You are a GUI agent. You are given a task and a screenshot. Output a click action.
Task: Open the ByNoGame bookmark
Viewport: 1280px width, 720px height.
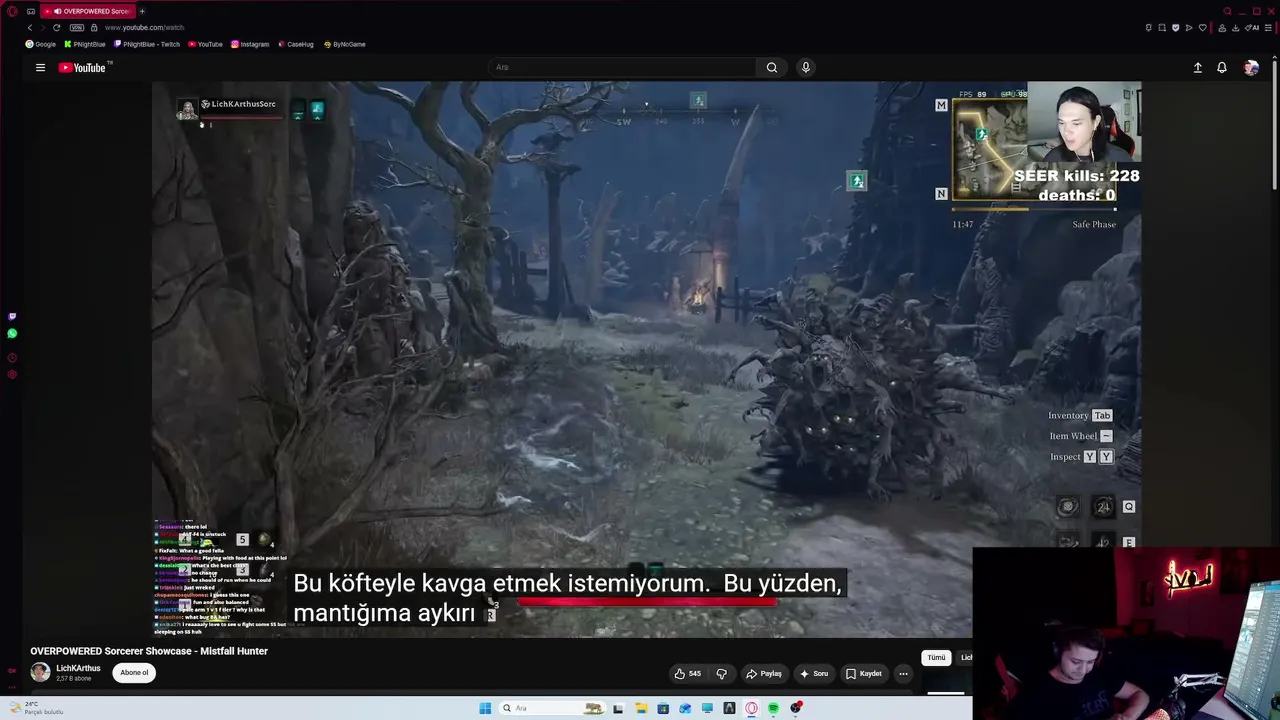tap(345, 44)
